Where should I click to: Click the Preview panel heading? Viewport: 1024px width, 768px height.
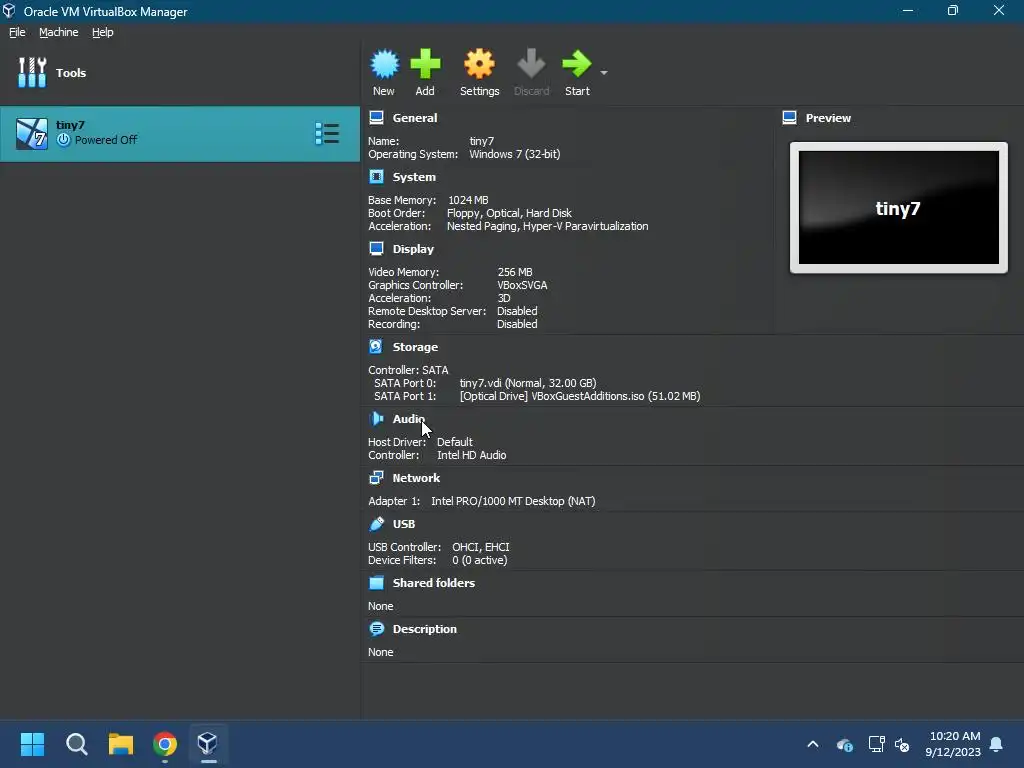click(x=828, y=118)
